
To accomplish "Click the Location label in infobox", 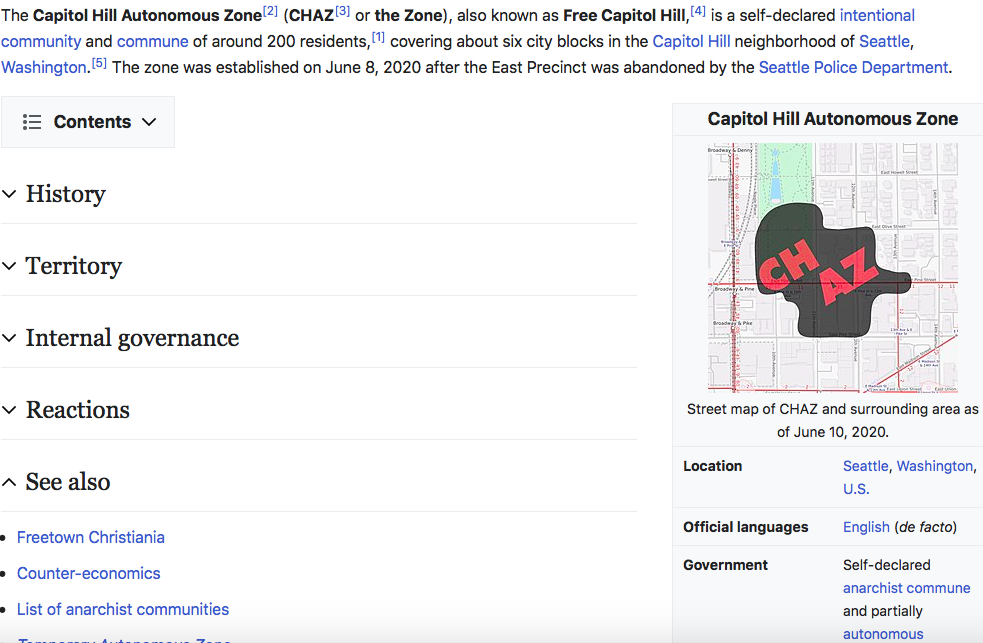I will pyautogui.click(x=713, y=466).
